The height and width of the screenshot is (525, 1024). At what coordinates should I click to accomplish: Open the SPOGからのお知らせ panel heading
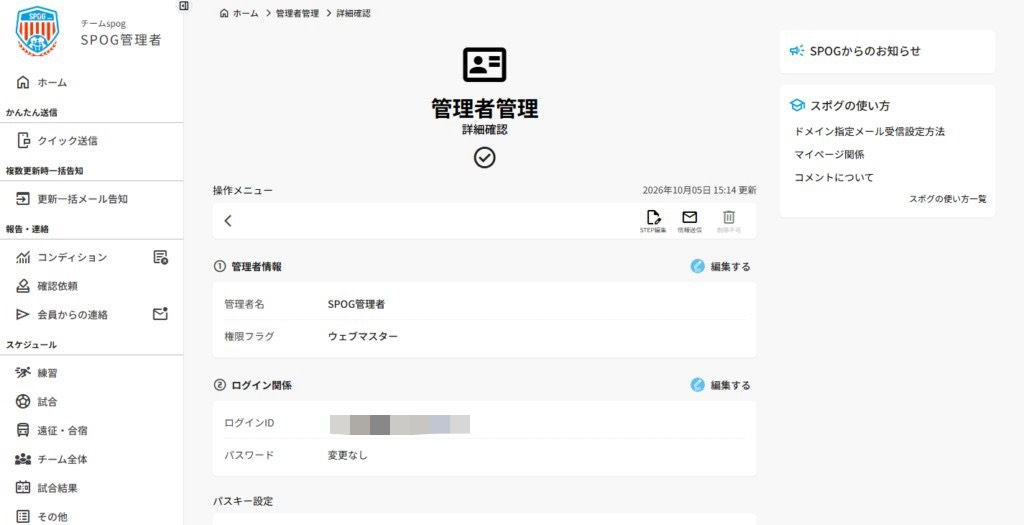point(865,51)
